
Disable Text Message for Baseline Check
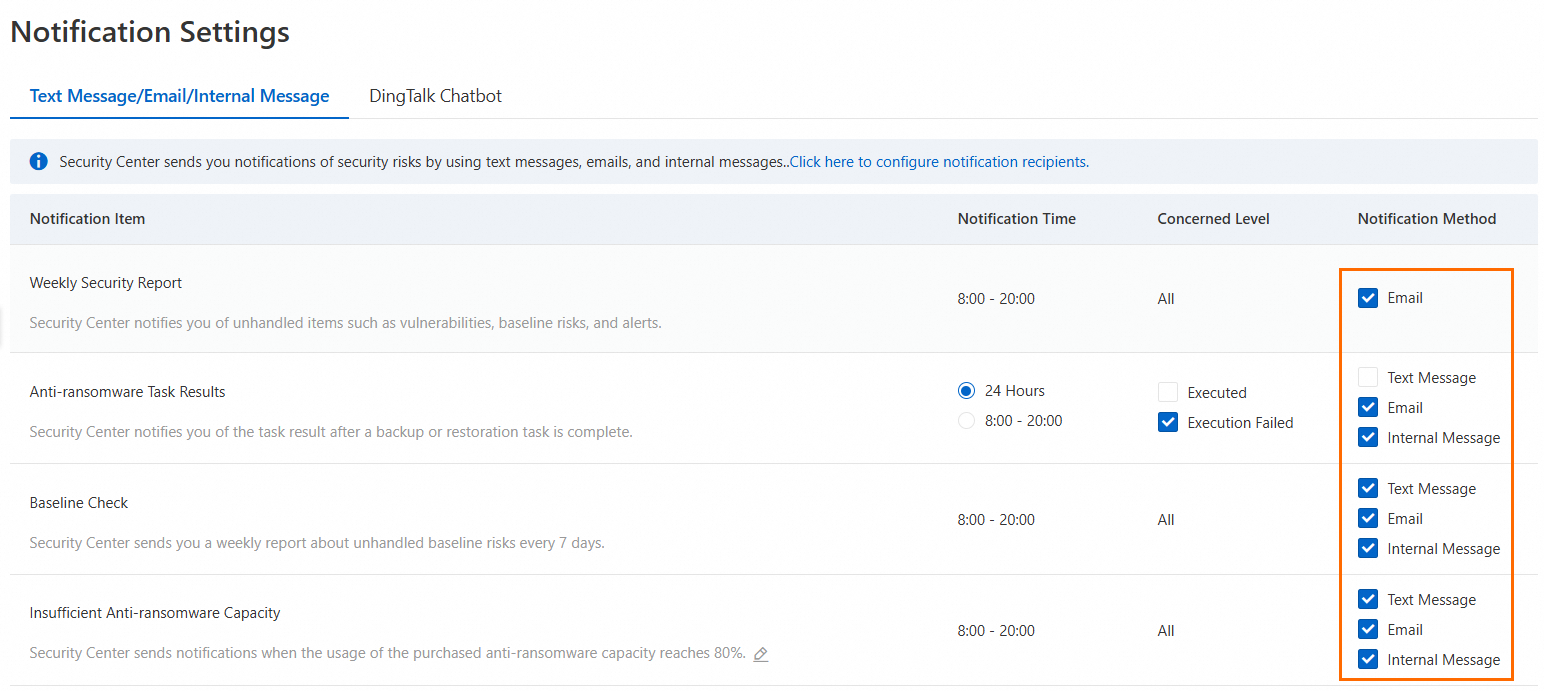pyautogui.click(x=1368, y=489)
